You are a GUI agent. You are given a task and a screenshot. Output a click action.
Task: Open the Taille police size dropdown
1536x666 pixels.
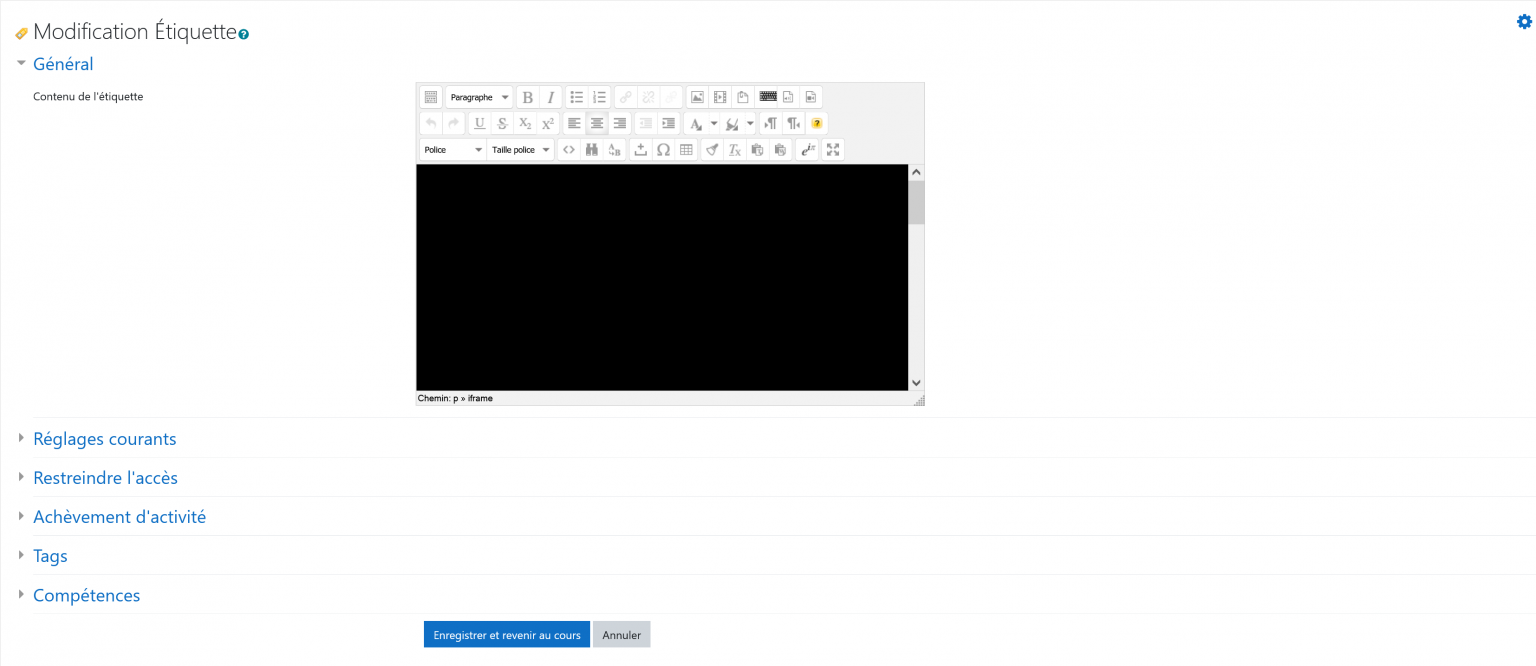[521, 149]
